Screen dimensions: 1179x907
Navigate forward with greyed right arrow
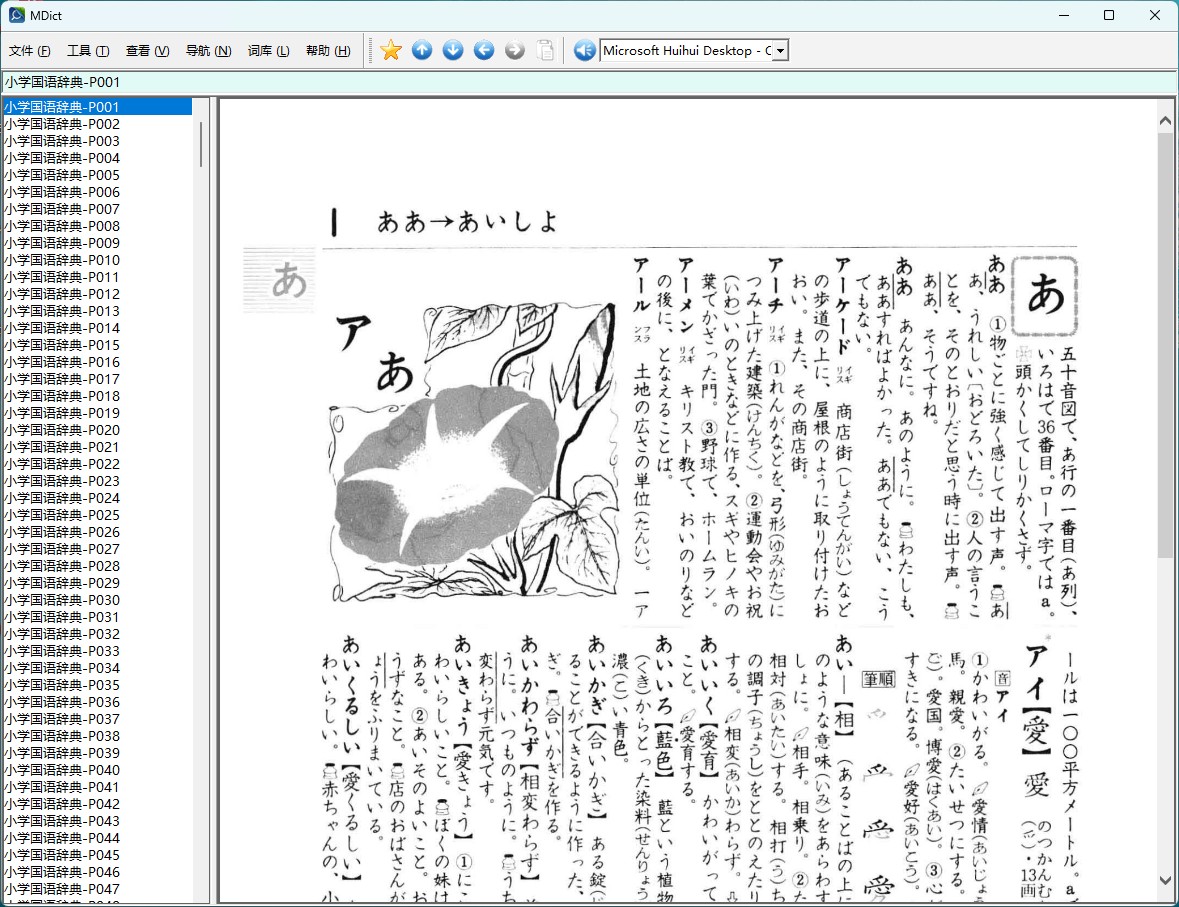(514, 50)
